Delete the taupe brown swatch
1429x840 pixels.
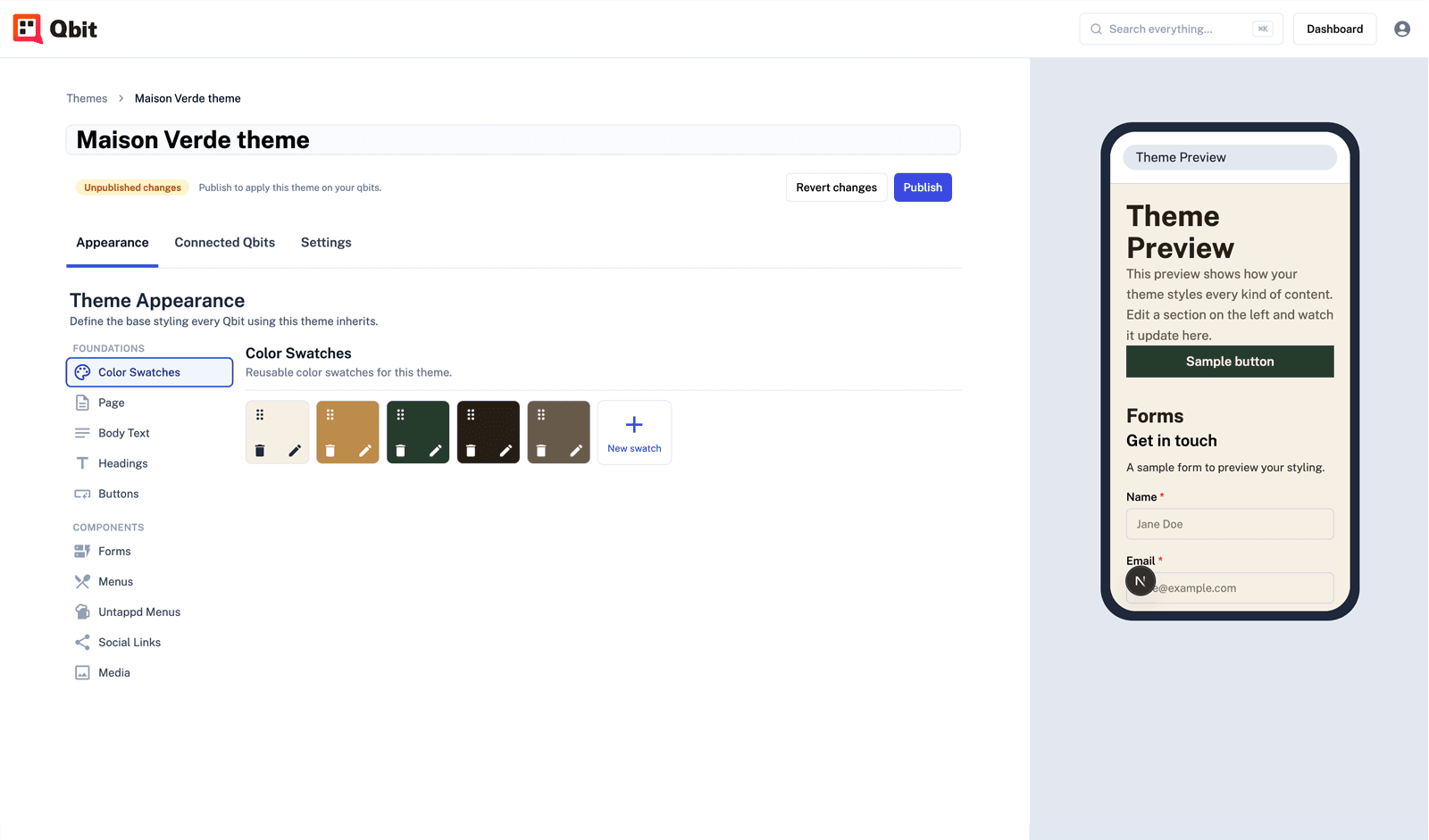(541, 451)
